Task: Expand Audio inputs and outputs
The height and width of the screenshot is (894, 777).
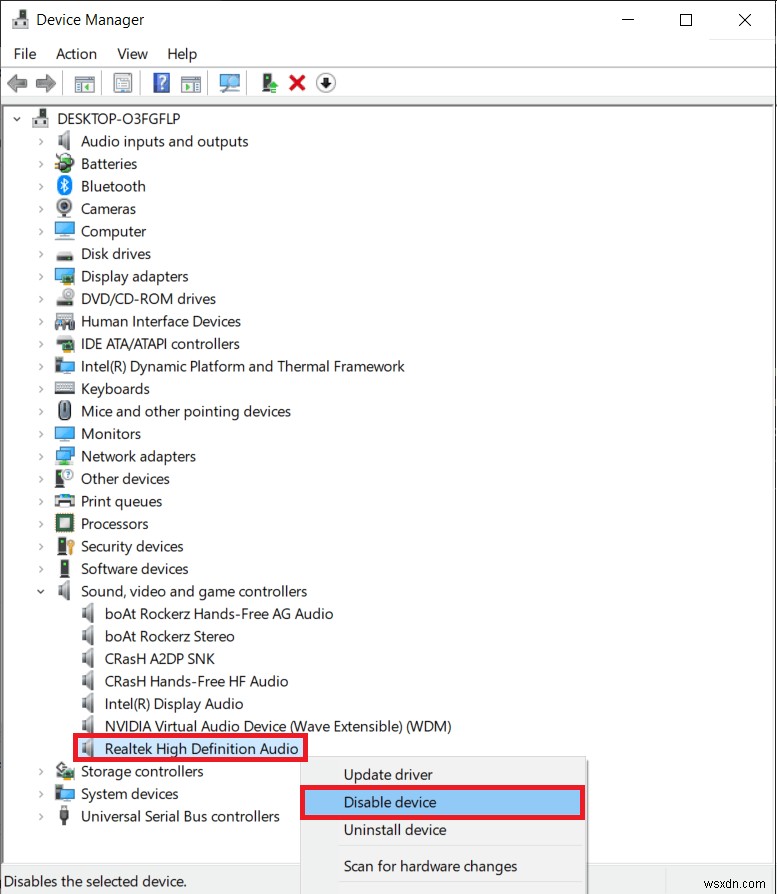Action: [x=40, y=141]
